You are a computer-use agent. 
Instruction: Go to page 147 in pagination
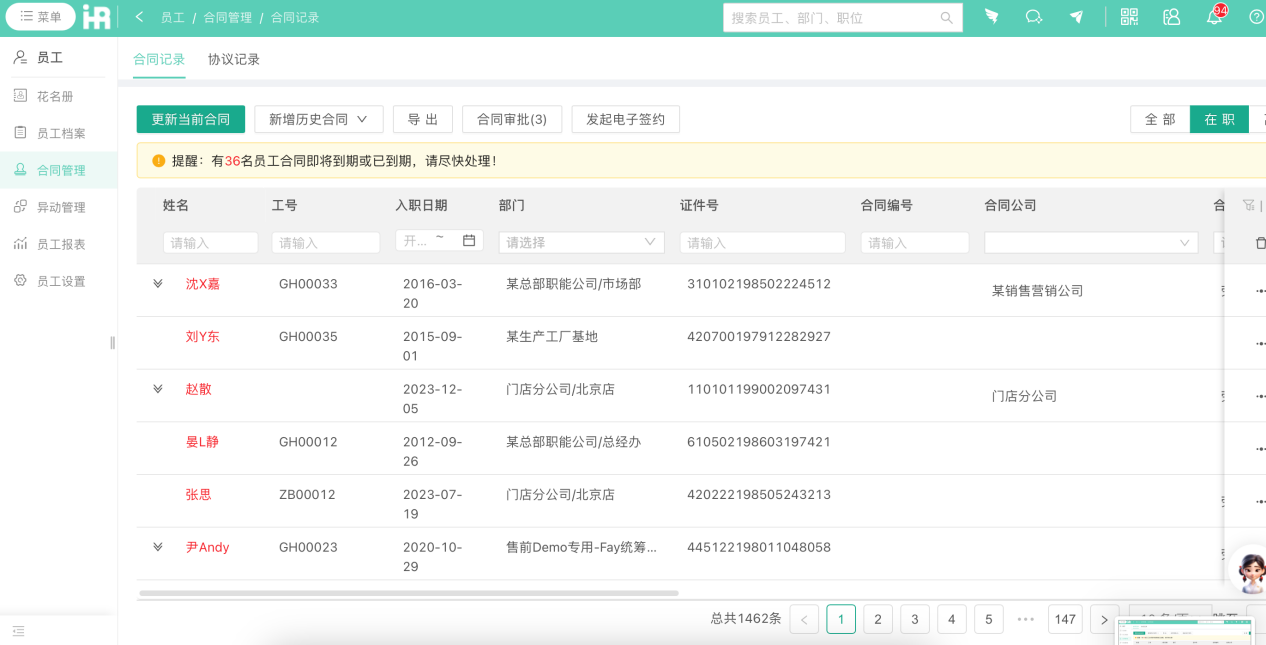click(x=1065, y=618)
